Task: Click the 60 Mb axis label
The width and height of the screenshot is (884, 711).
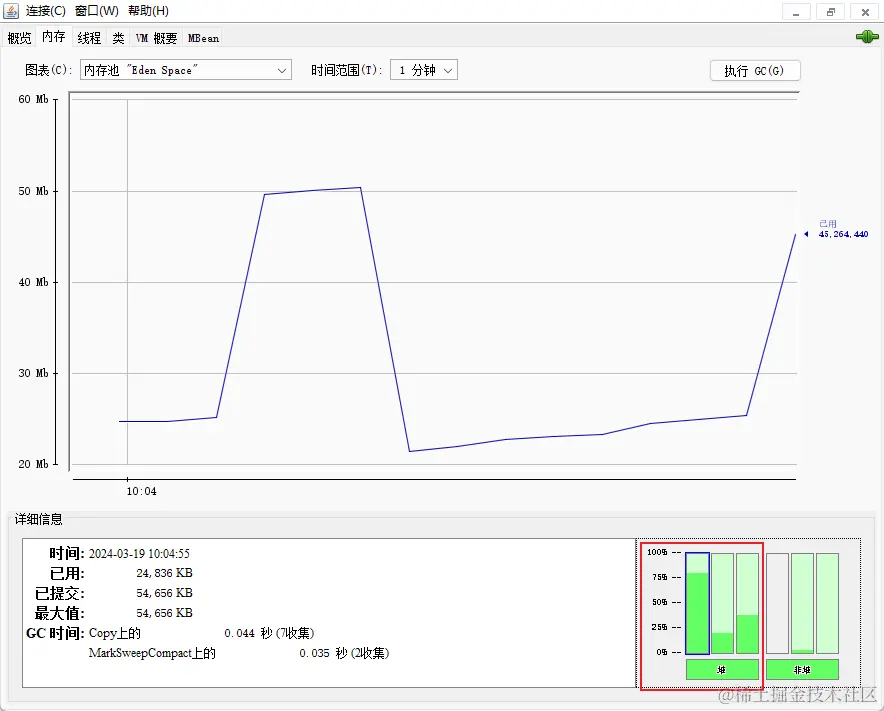Action: 33,99
